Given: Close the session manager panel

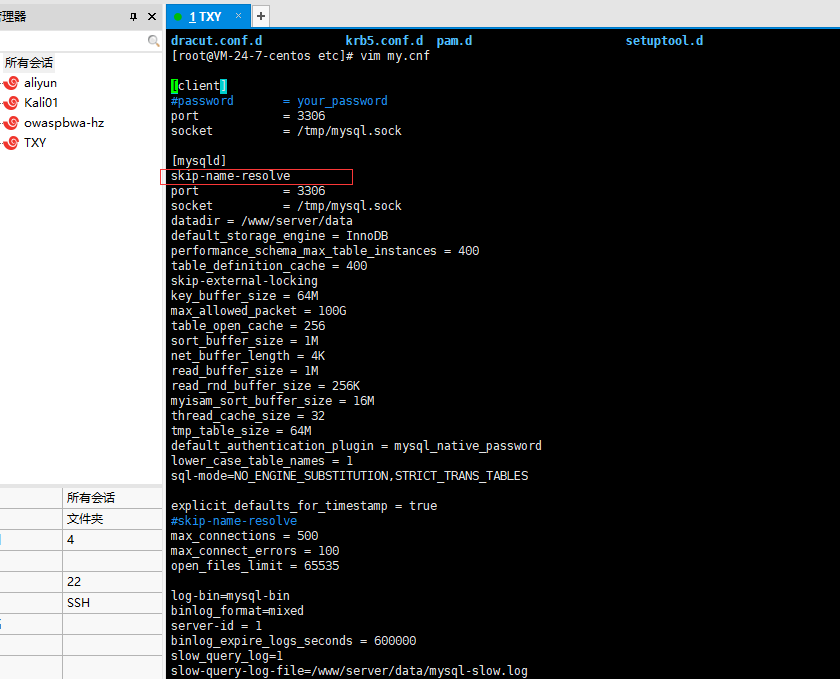Looking at the screenshot, I should (152, 17).
